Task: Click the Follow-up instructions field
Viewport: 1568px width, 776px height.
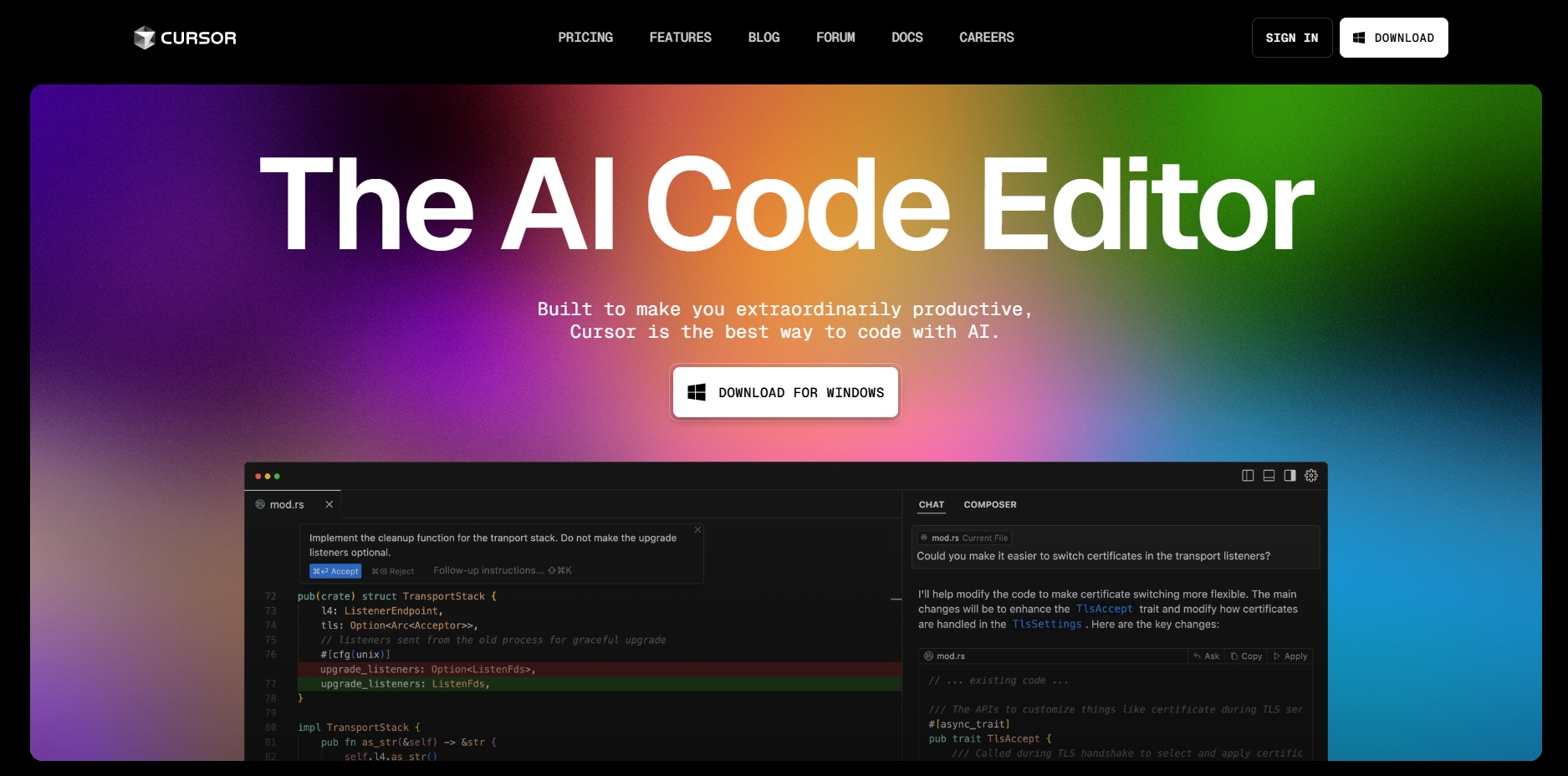Action: (x=503, y=570)
